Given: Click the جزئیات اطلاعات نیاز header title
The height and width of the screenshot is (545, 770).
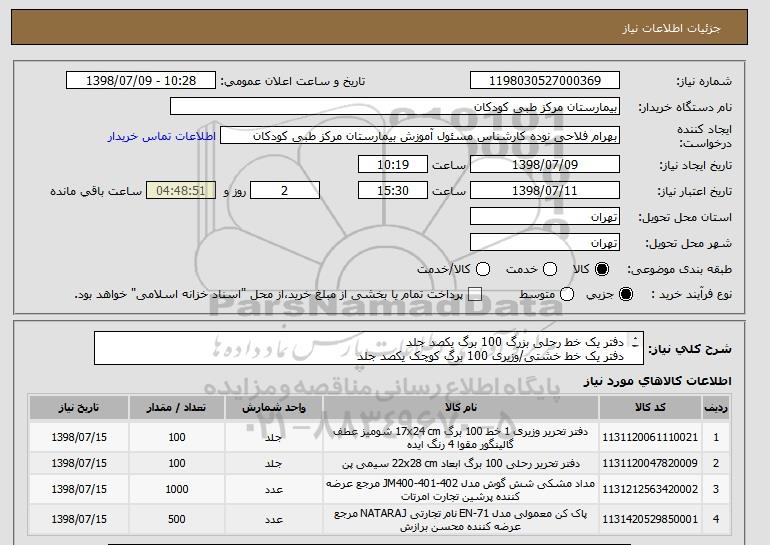Looking at the screenshot, I should 671,28.
